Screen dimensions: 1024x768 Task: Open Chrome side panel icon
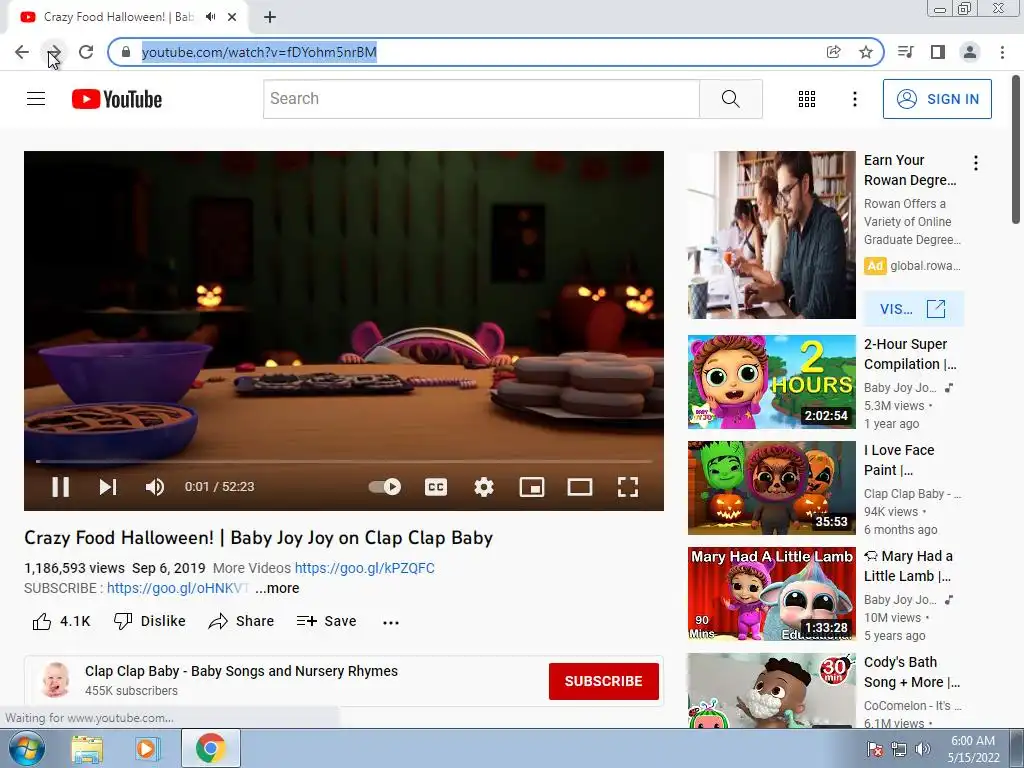[938, 52]
